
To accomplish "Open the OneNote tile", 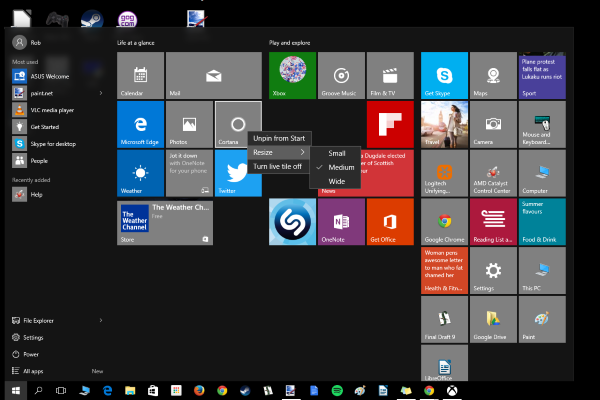I will pos(341,222).
